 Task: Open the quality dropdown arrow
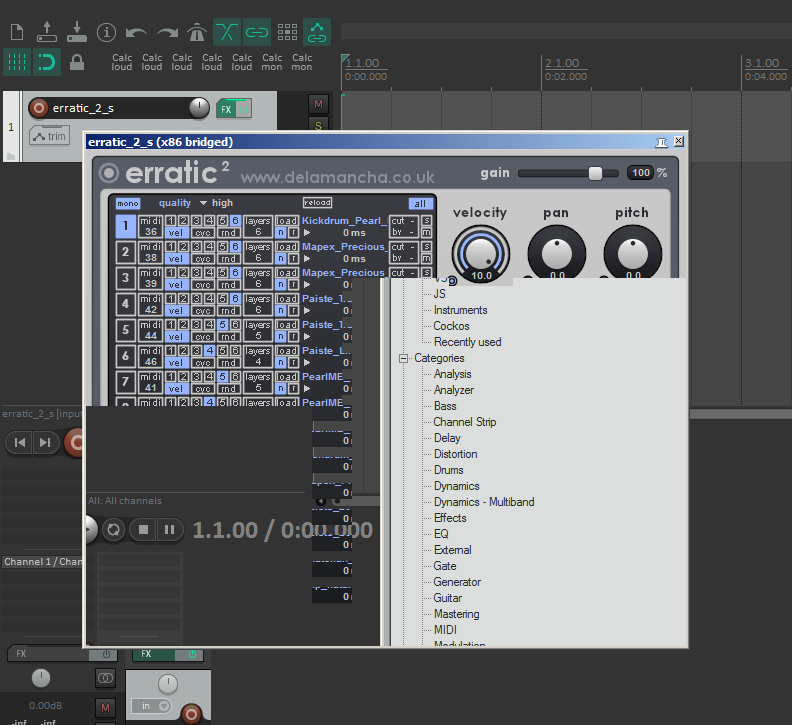[x=203, y=203]
